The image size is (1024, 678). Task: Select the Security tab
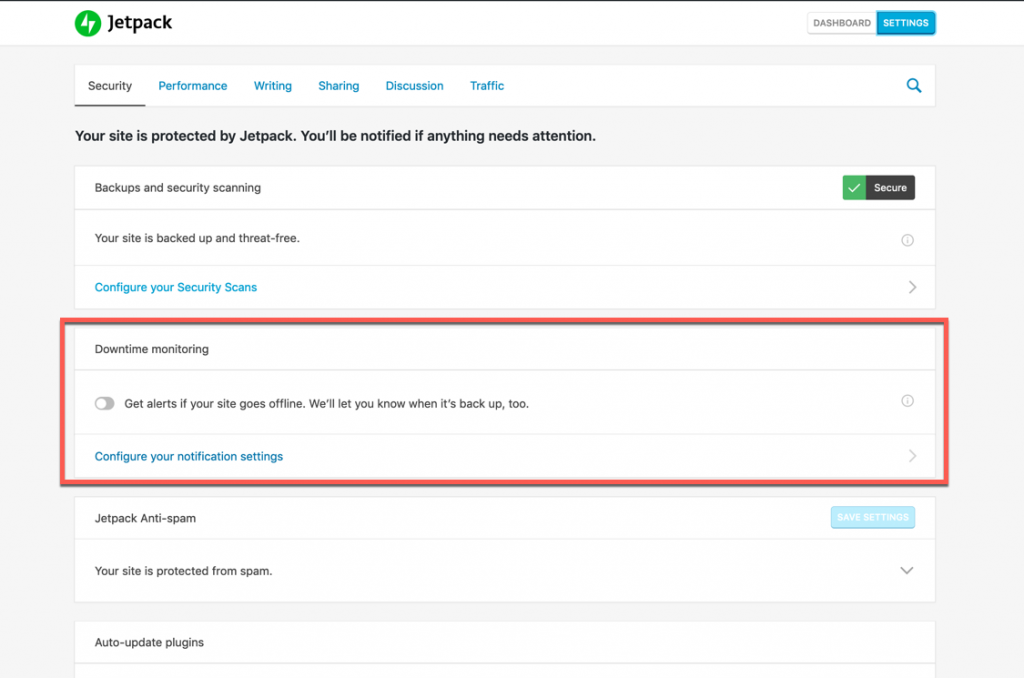click(110, 86)
